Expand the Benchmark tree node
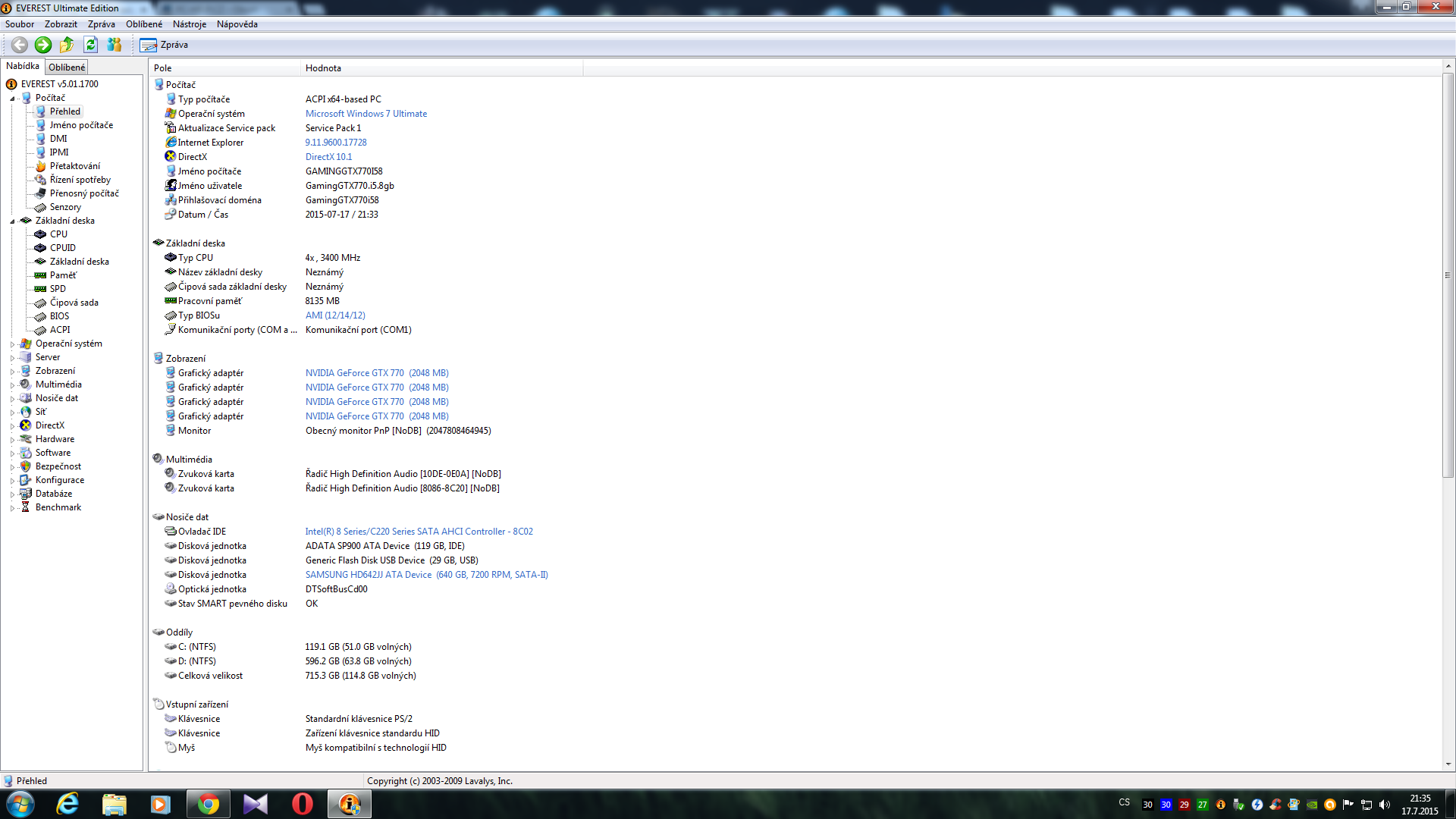The height and width of the screenshot is (819, 1456). point(12,508)
